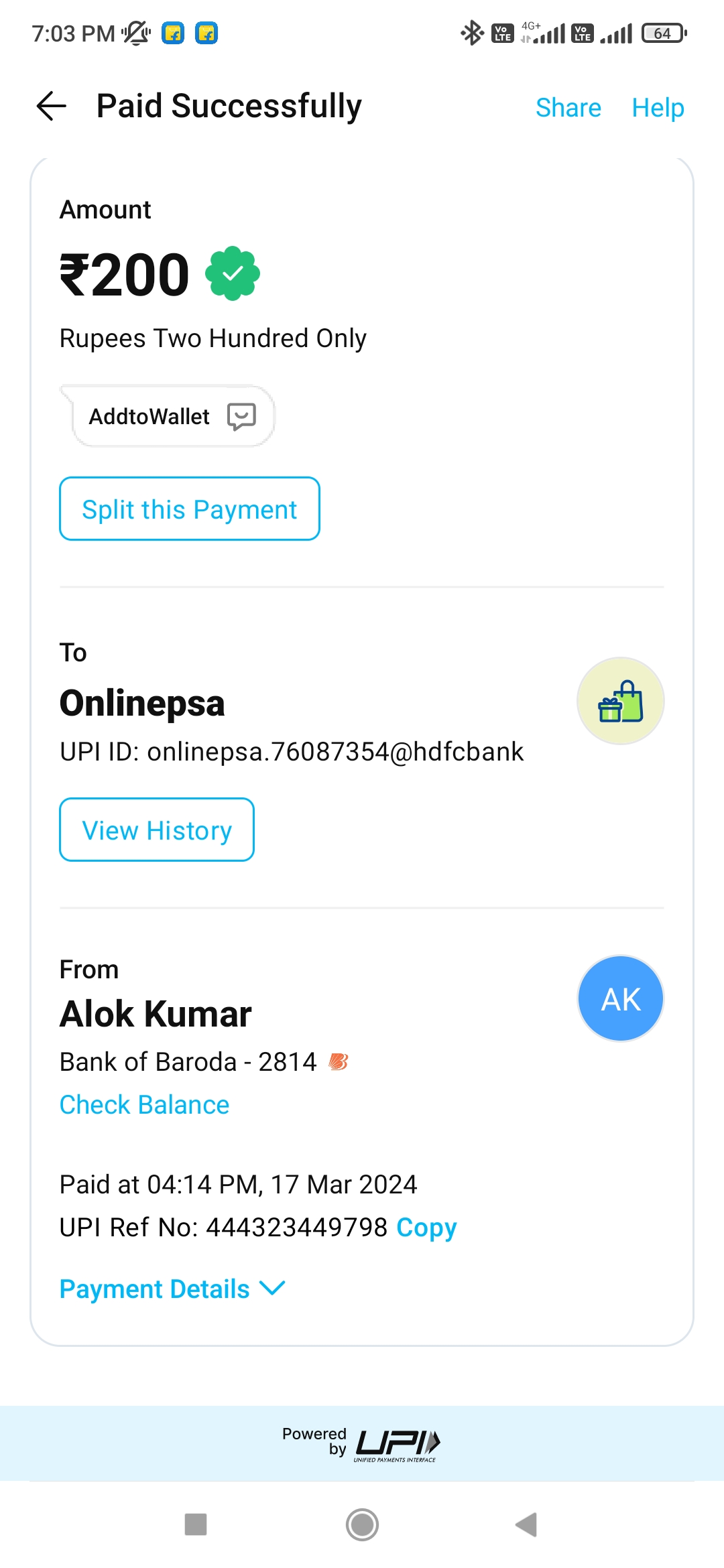
Task: Tap the Bank of Baroda logo
Action: (x=339, y=1061)
